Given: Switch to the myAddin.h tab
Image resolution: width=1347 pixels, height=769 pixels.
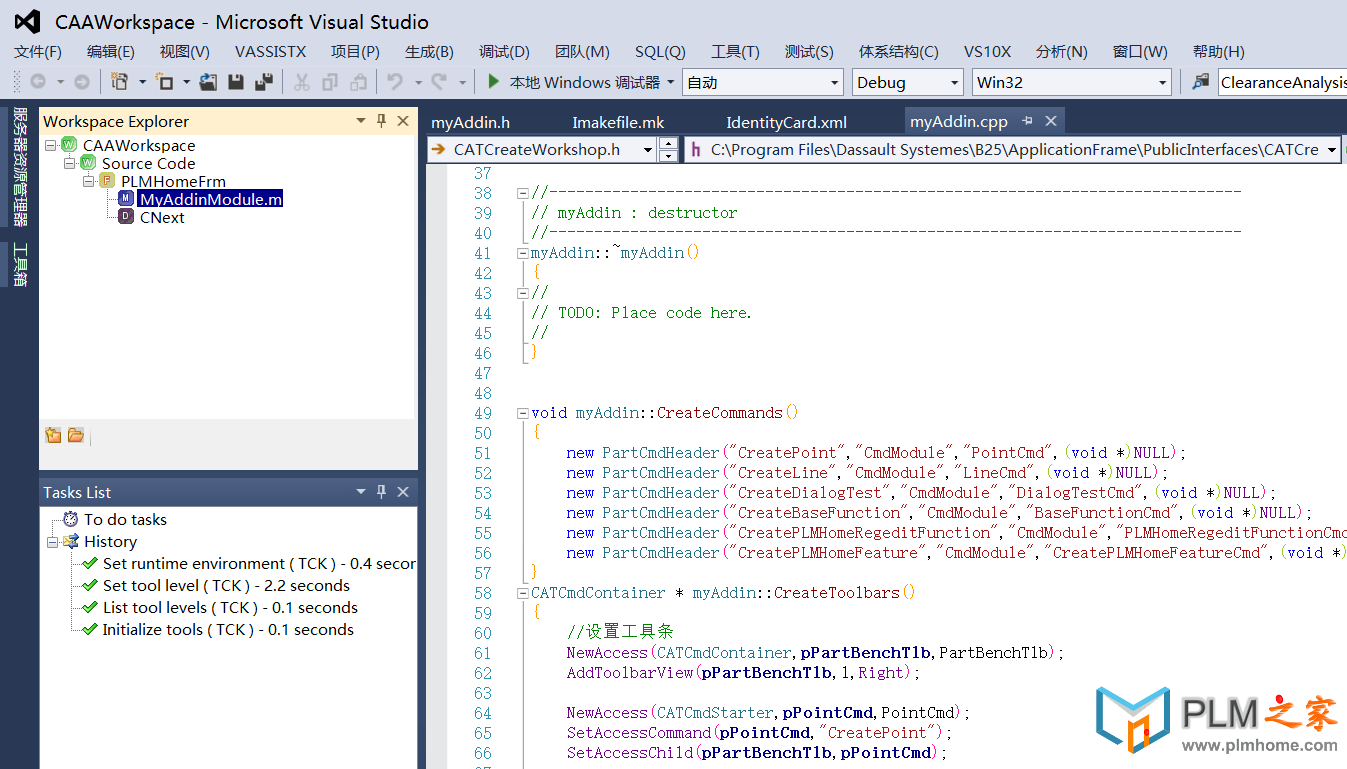Looking at the screenshot, I should 470,122.
